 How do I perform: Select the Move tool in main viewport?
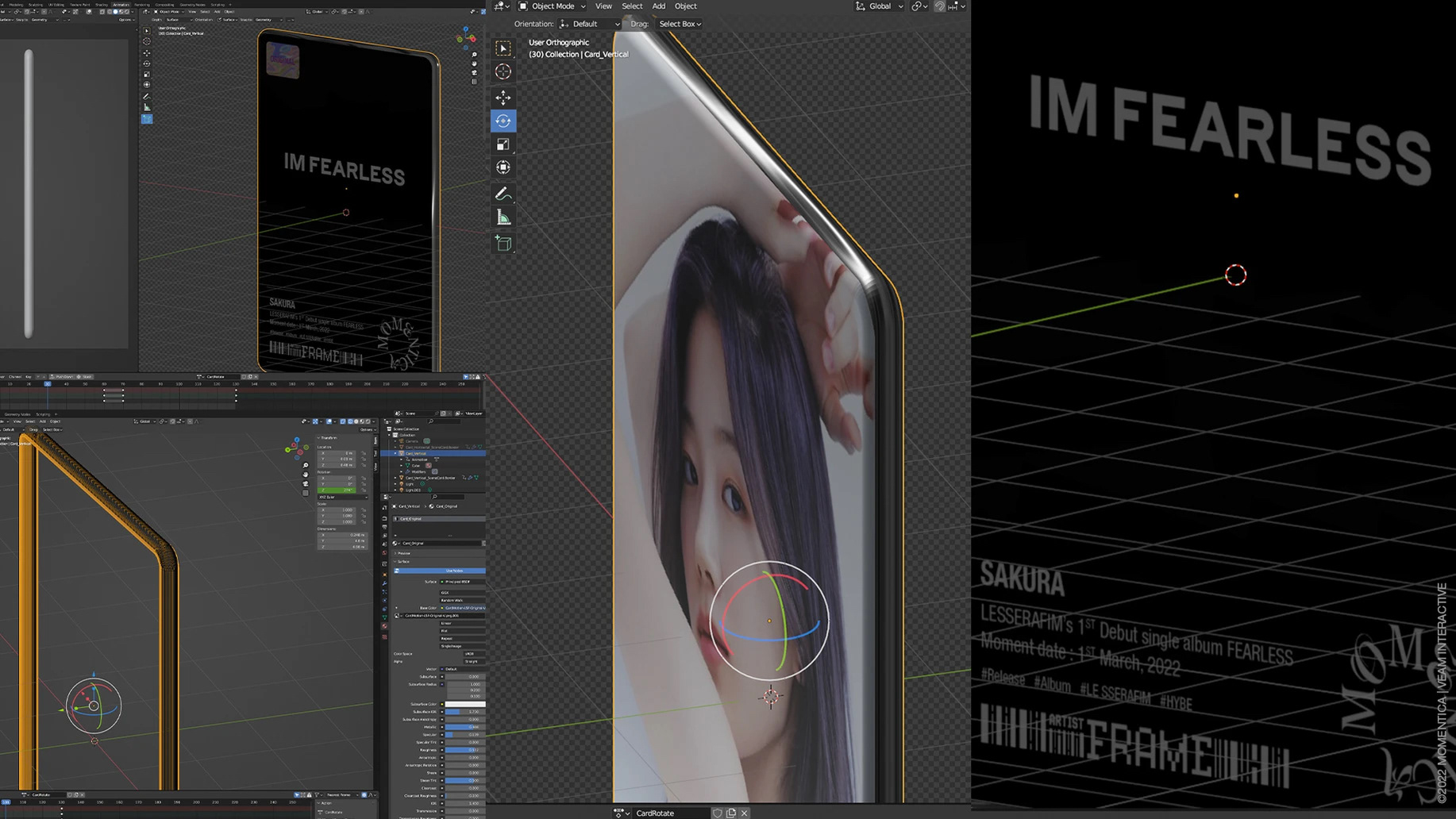[x=503, y=98]
